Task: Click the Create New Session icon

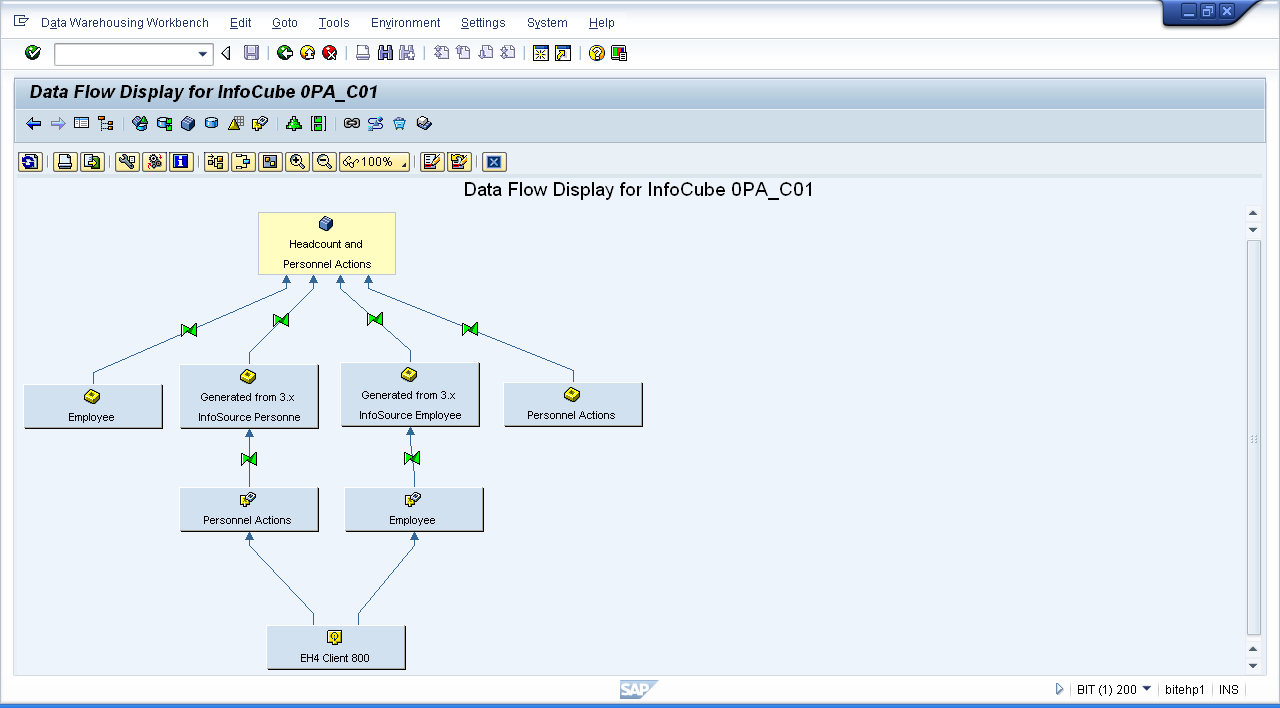Action: [541, 53]
